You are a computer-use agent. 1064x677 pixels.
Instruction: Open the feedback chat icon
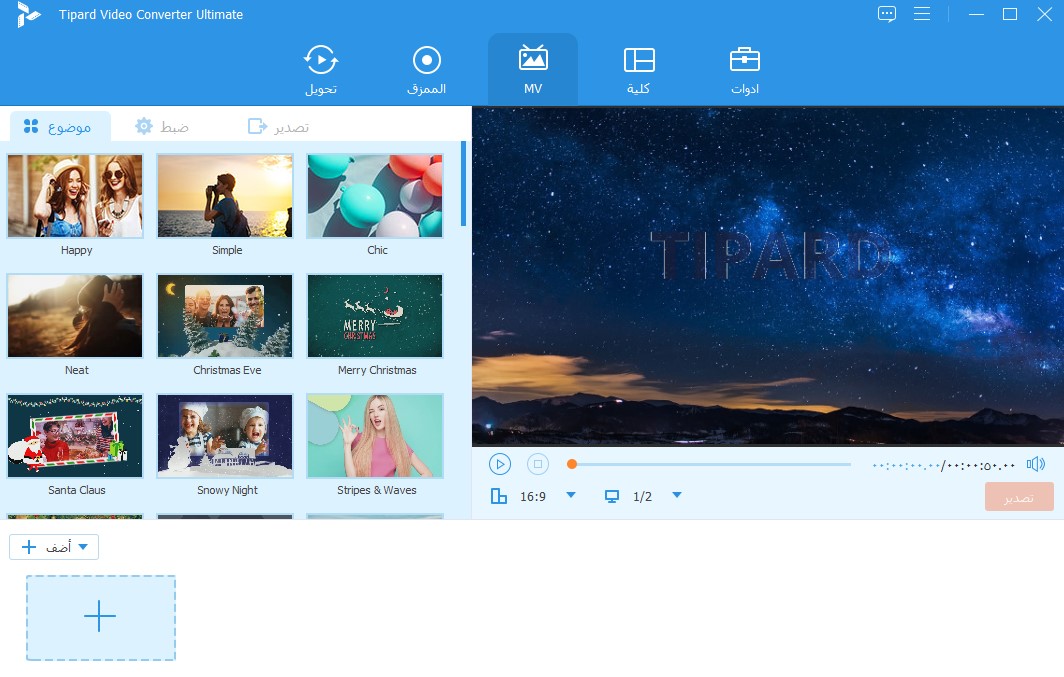pyautogui.click(x=886, y=14)
